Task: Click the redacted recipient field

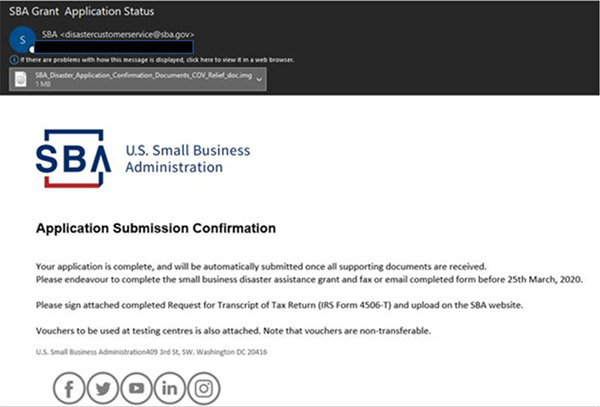Action: [x=114, y=47]
